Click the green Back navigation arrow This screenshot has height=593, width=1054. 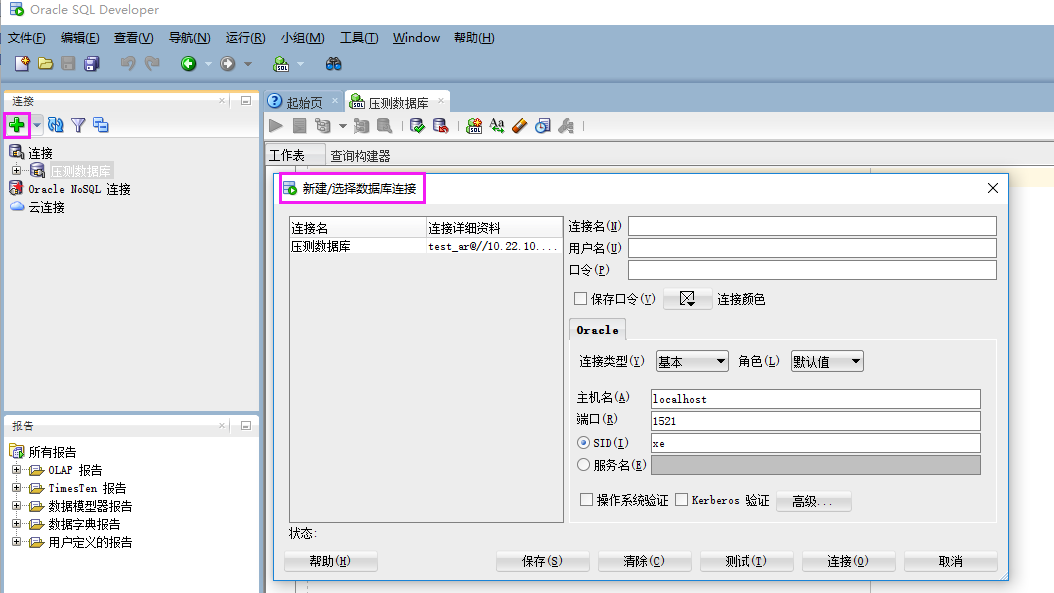pyautogui.click(x=188, y=63)
